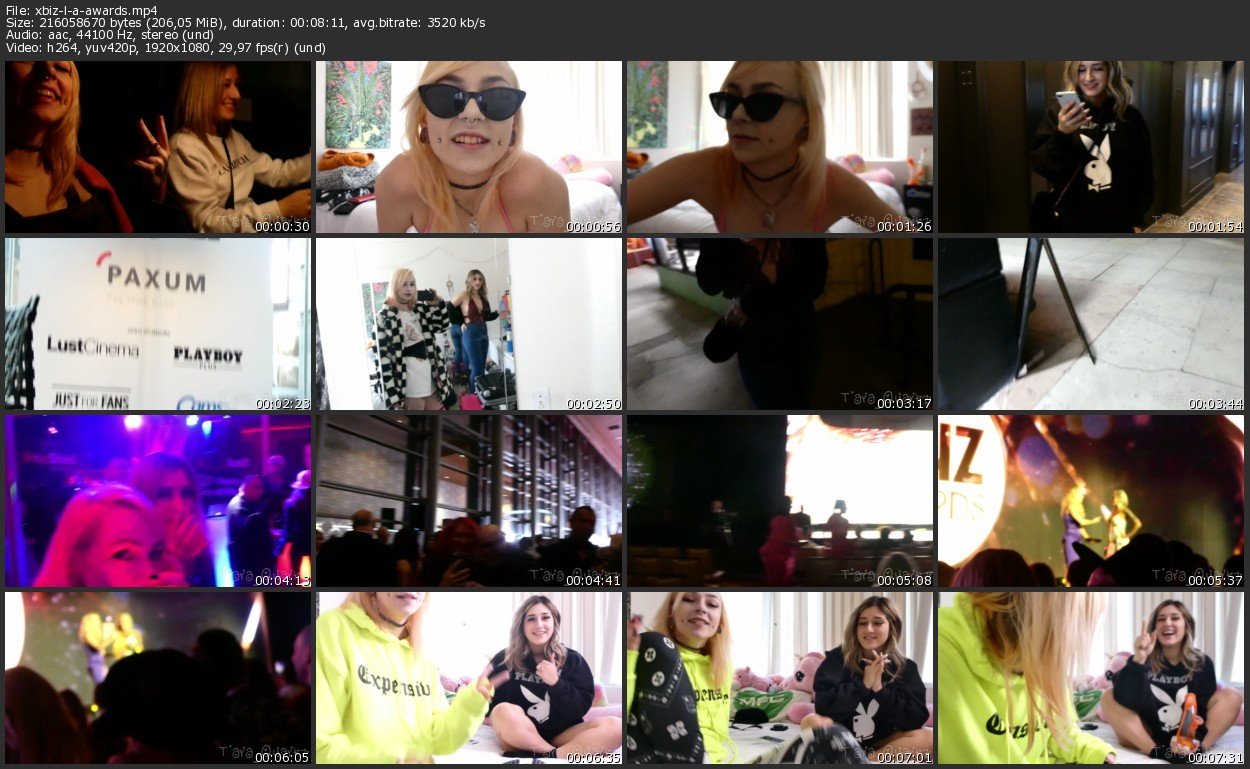Click the Video h264 info line

click(165, 48)
